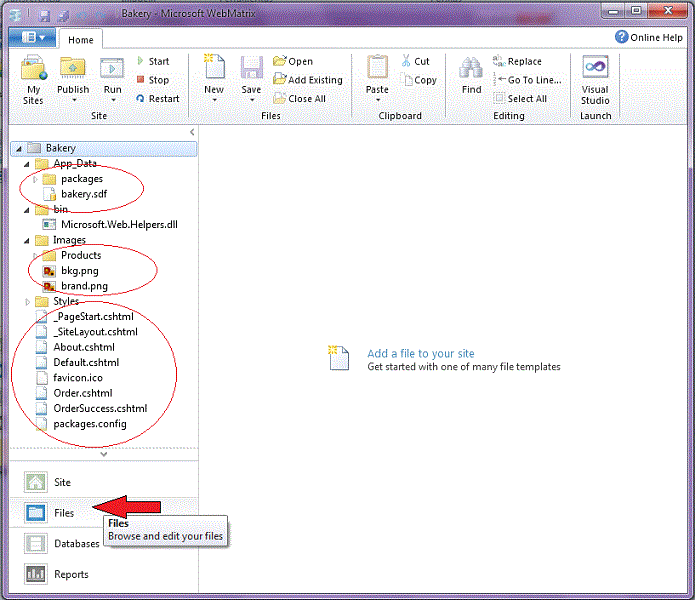Switch to the Reports workspace
The height and width of the screenshot is (600, 695).
pyautogui.click(x=104, y=574)
